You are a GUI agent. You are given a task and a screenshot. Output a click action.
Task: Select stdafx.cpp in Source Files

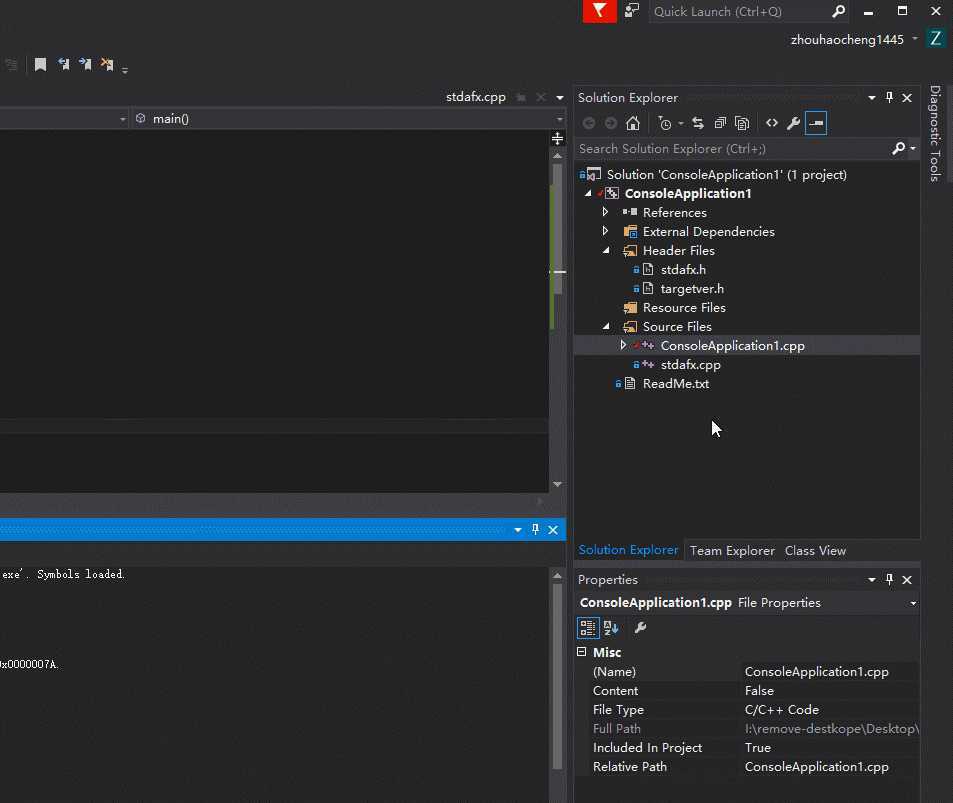[690, 364]
